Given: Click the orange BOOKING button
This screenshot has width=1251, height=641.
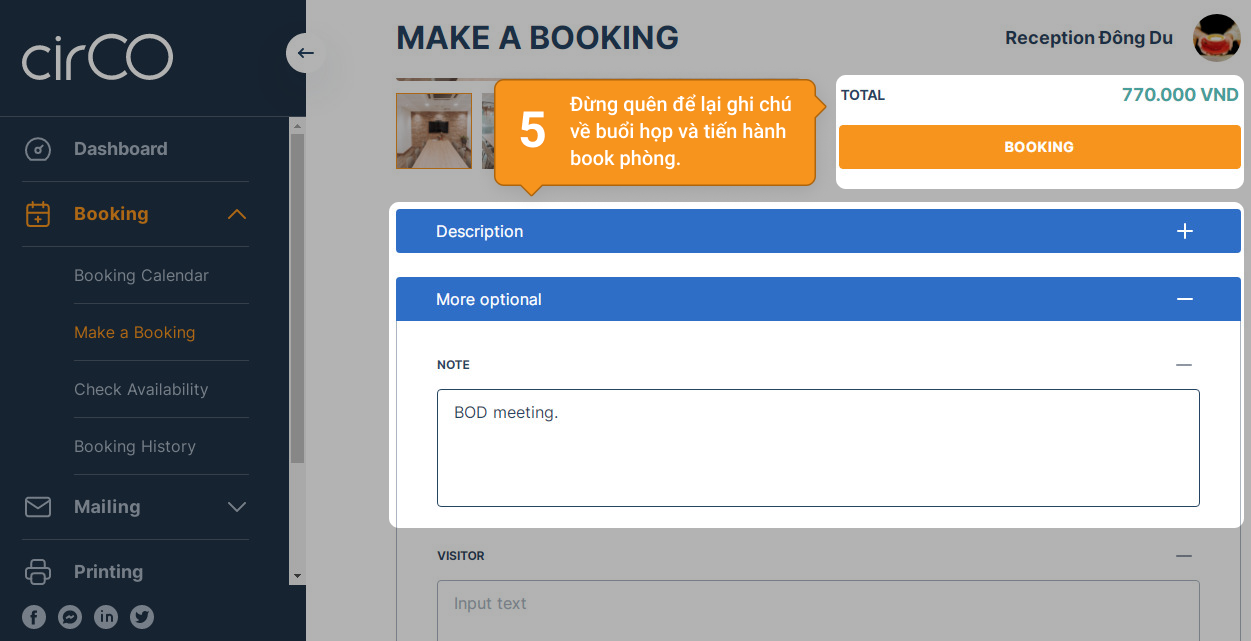Looking at the screenshot, I should 1039,147.
